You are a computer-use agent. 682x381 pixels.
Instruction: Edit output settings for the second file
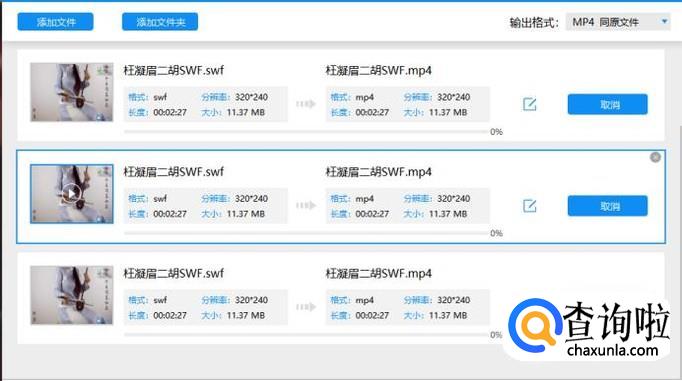pos(529,205)
